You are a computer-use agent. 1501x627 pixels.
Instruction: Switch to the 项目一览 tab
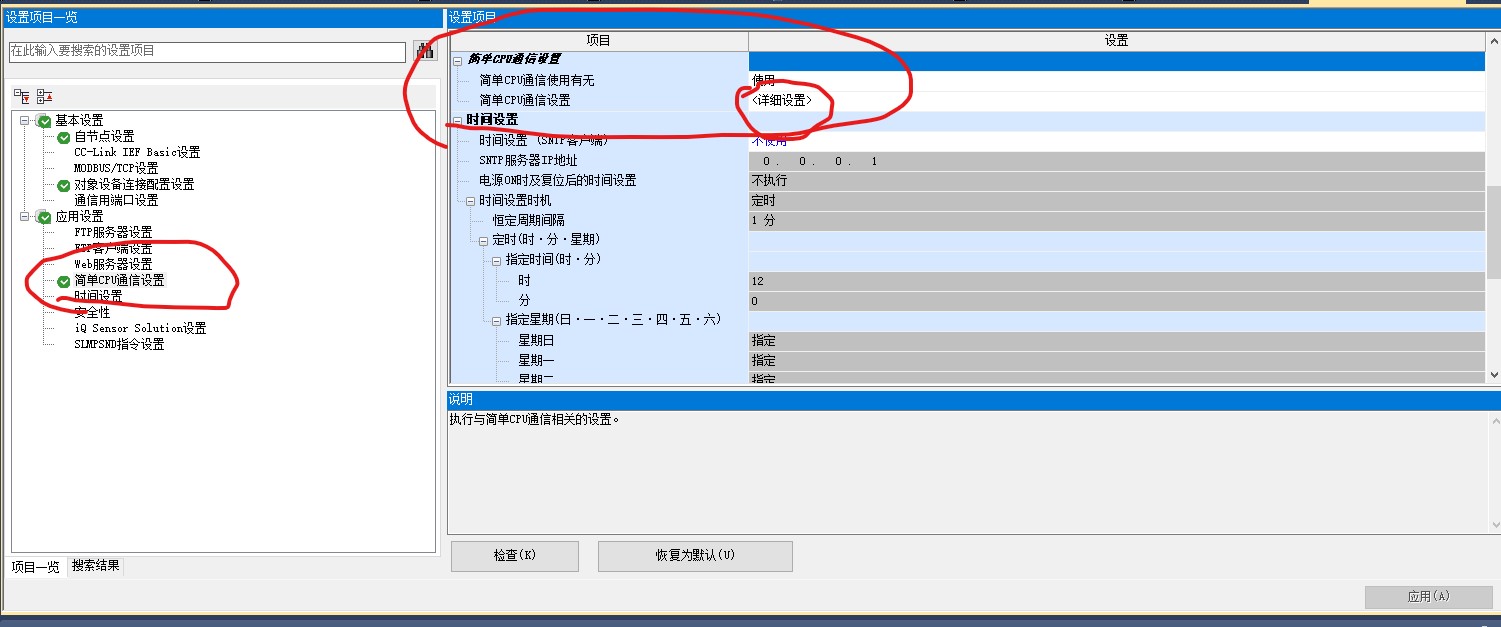click(35, 566)
